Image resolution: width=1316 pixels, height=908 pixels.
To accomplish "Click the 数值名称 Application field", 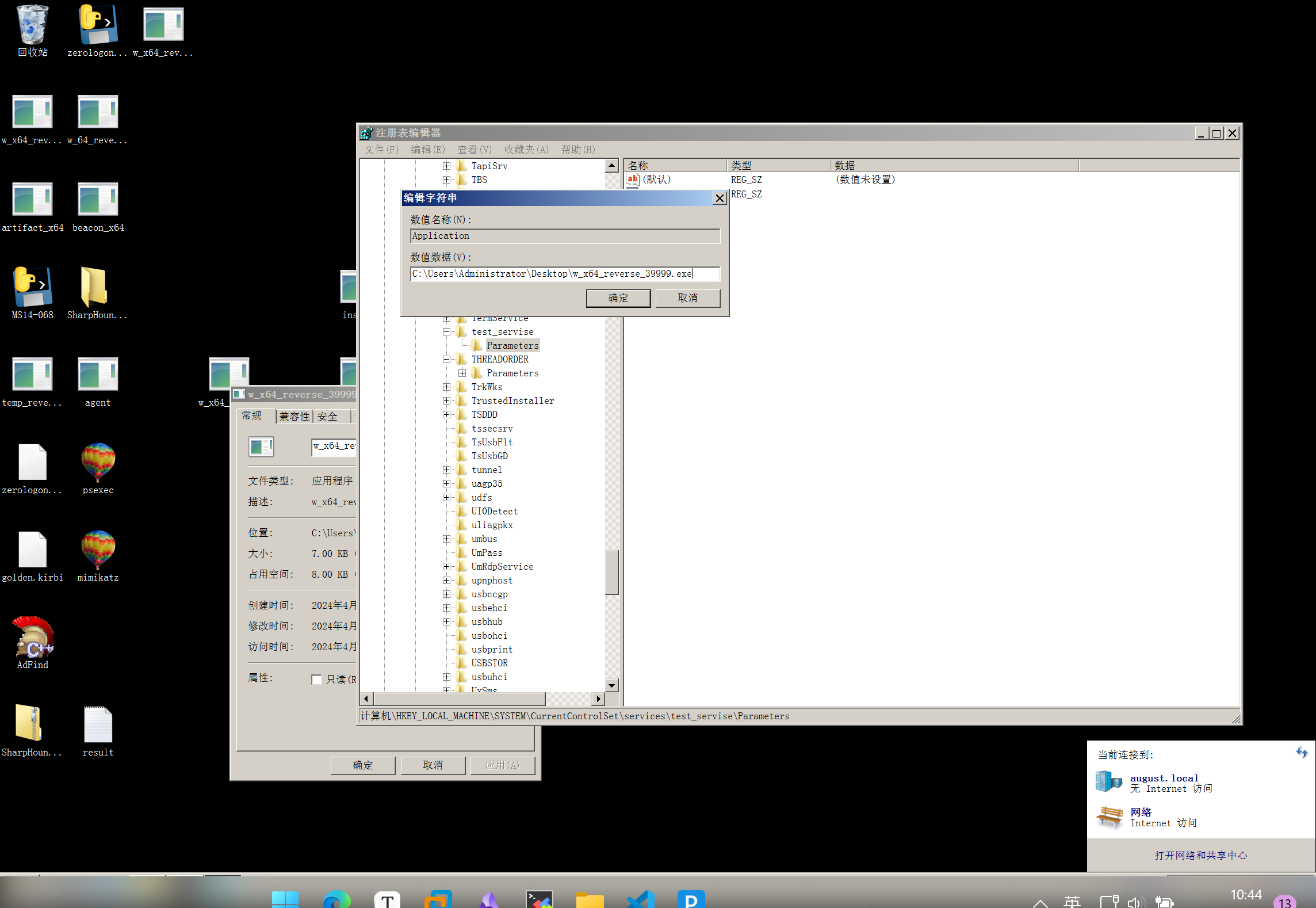I will [x=565, y=236].
